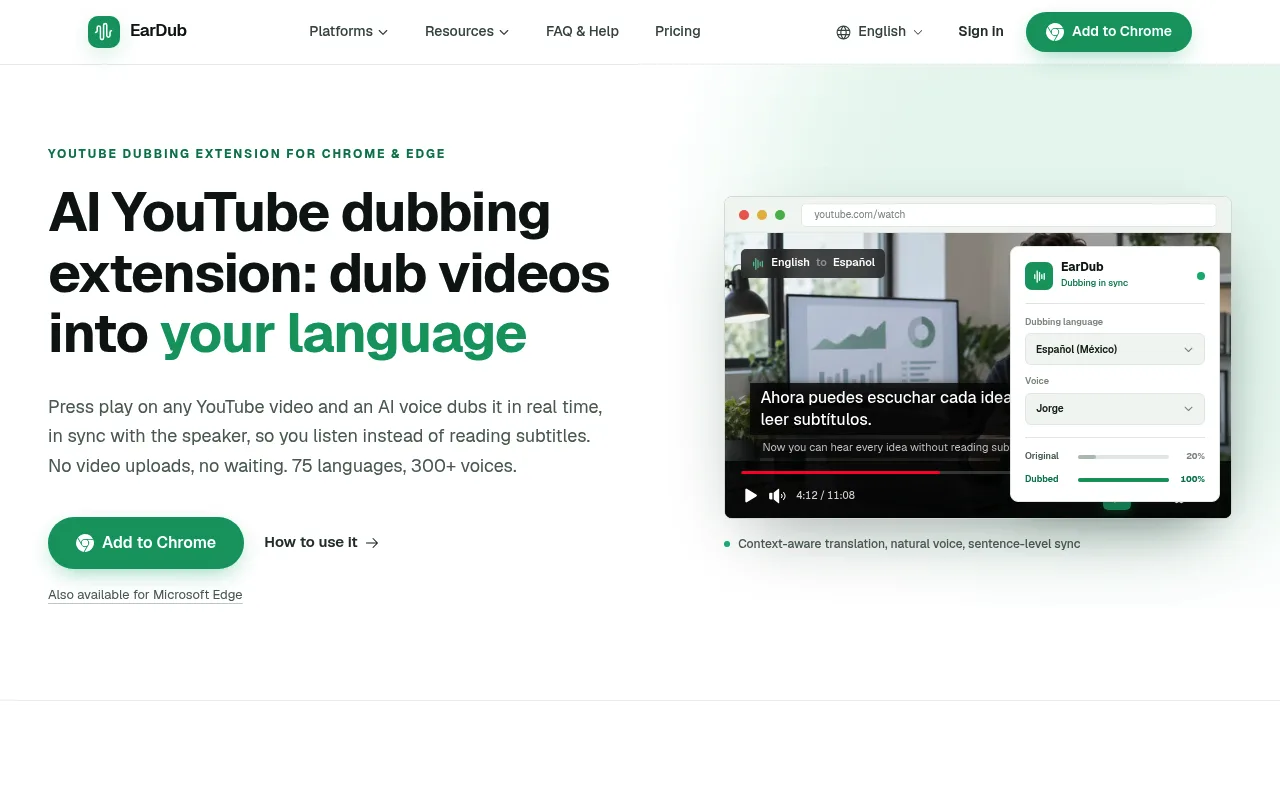1280x800 pixels.
Task: Open the Platforms dropdown menu
Action: [348, 32]
